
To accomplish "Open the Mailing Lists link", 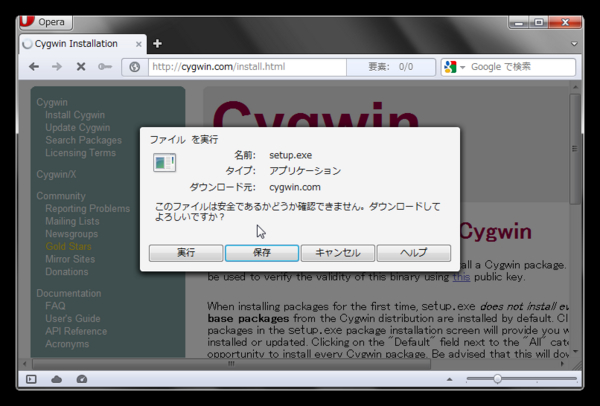I will [x=72, y=222].
